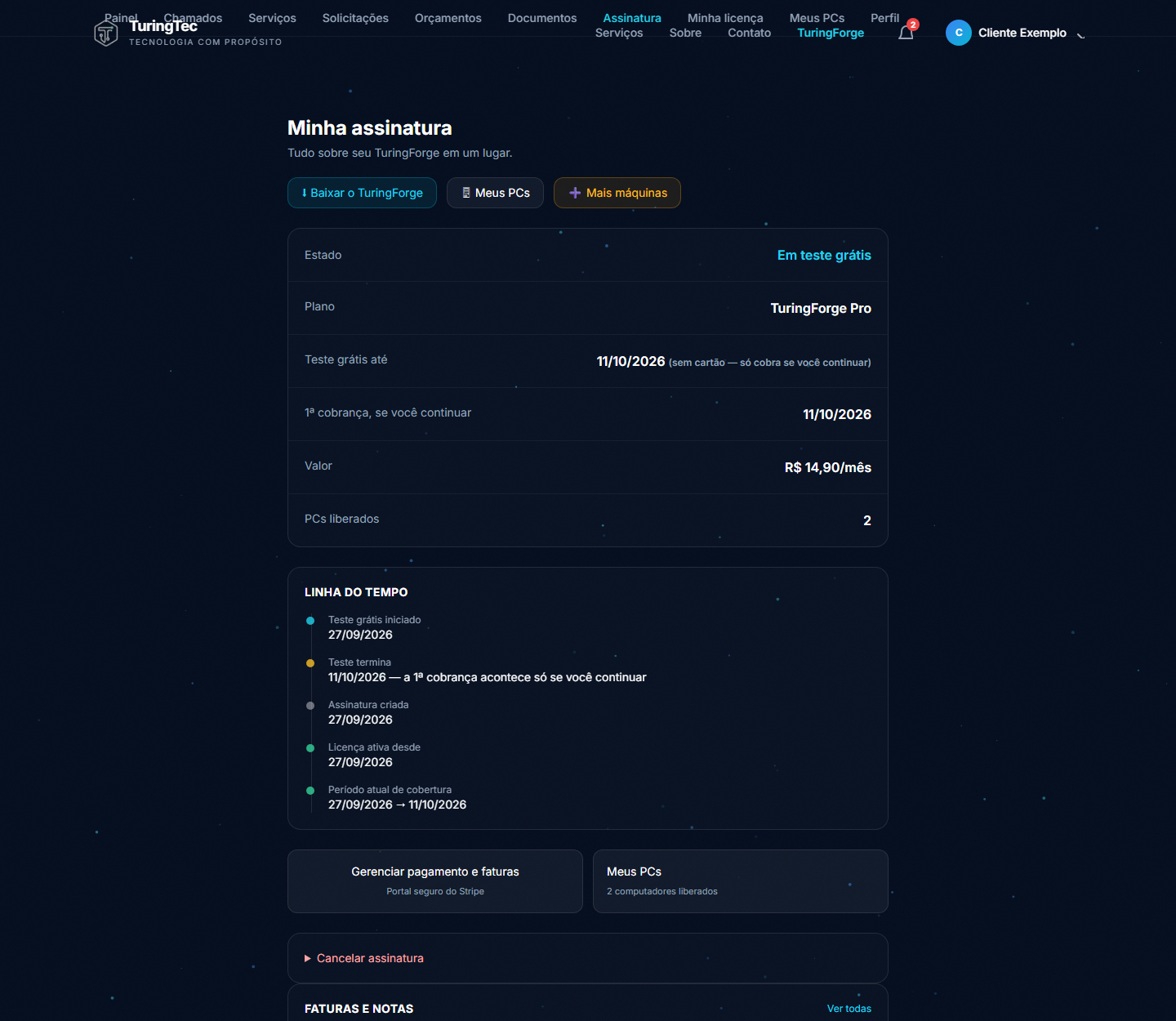The height and width of the screenshot is (1021, 1176).
Task: Click the 'LINHA DO TEMPO' section heading
Action: [x=356, y=592]
